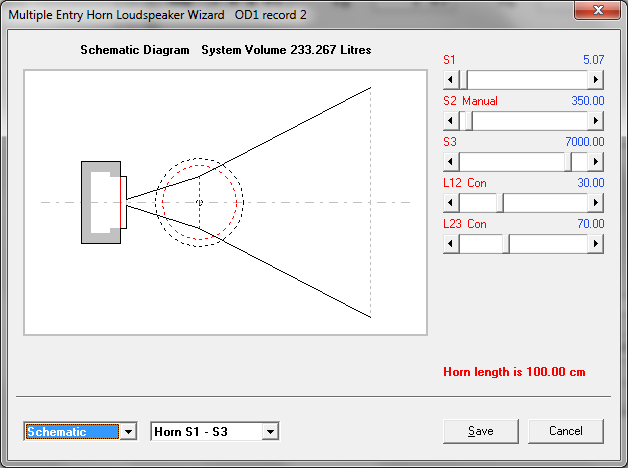Click the L23 slider right arrow
The image size is (628, 468).
pos(596,243)
